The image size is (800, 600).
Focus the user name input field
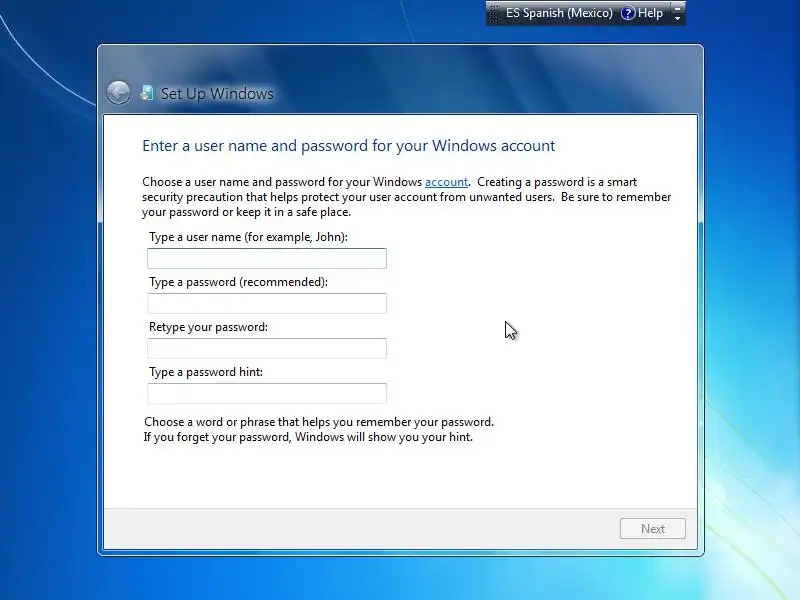[x=267, y=258]
